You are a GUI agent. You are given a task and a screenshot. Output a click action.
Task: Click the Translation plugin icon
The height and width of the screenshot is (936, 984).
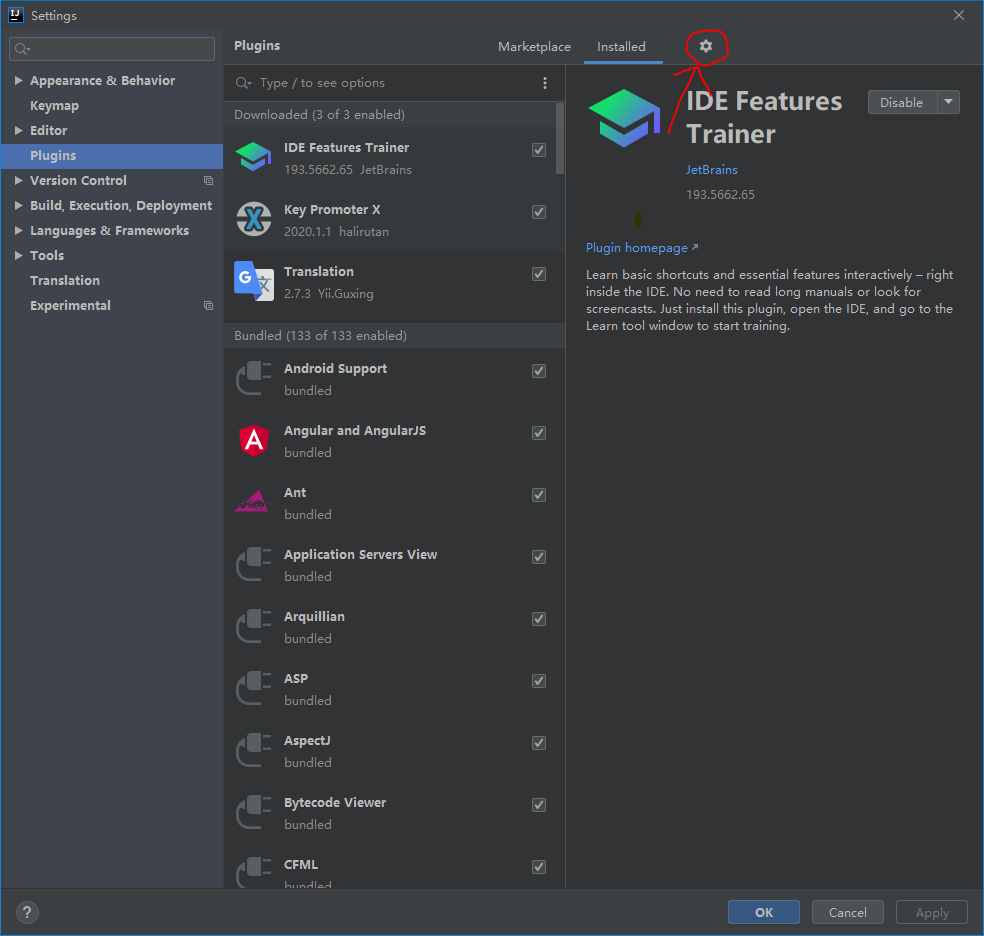pos(253,281)
